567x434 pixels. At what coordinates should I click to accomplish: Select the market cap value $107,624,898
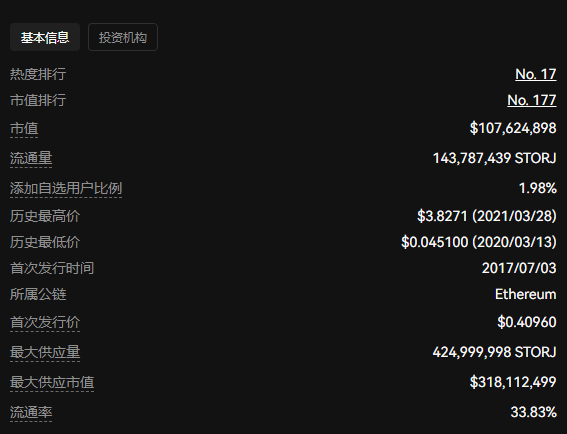[x=513, y=128]
